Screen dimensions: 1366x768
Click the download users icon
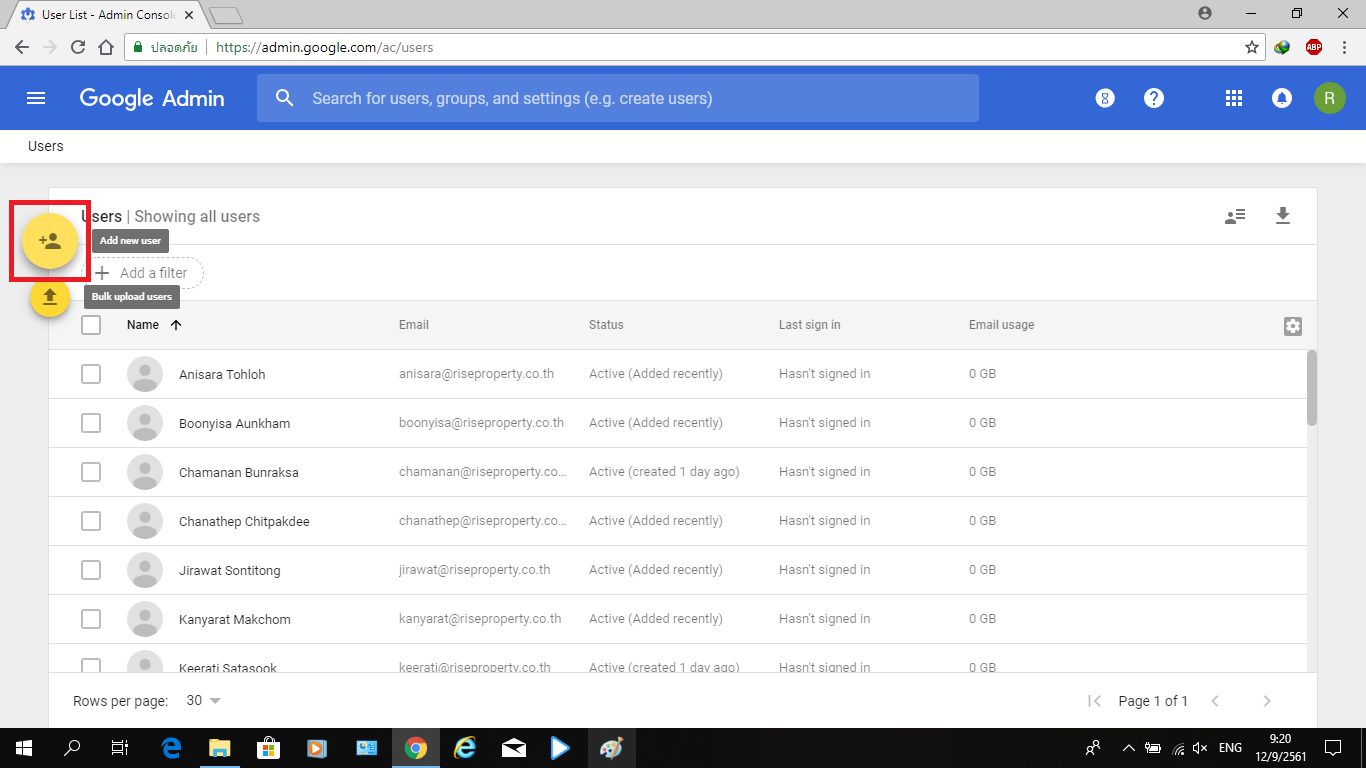pyautogui.click(x=1283, y=216)
